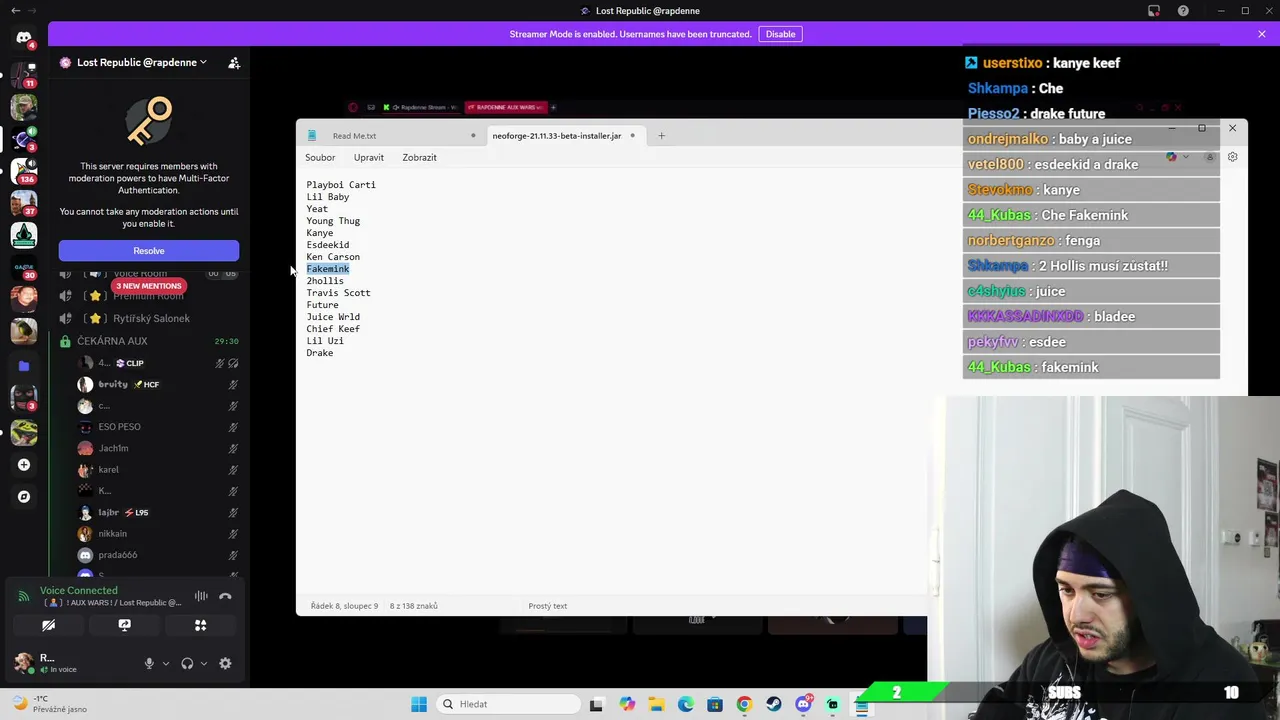Open Google Chrome from taskbar

pyautogui.click(x=744, y=704)
